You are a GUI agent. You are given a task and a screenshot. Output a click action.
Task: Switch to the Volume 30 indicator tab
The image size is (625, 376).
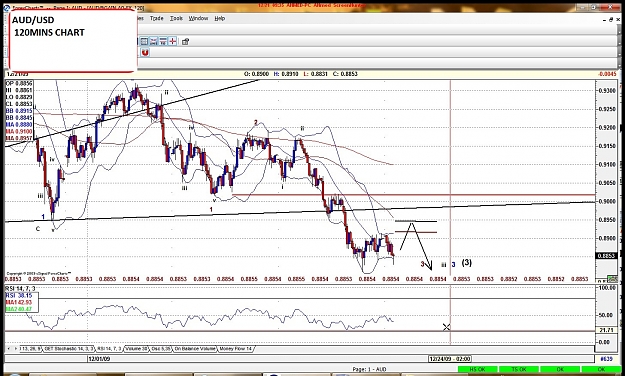136,348
